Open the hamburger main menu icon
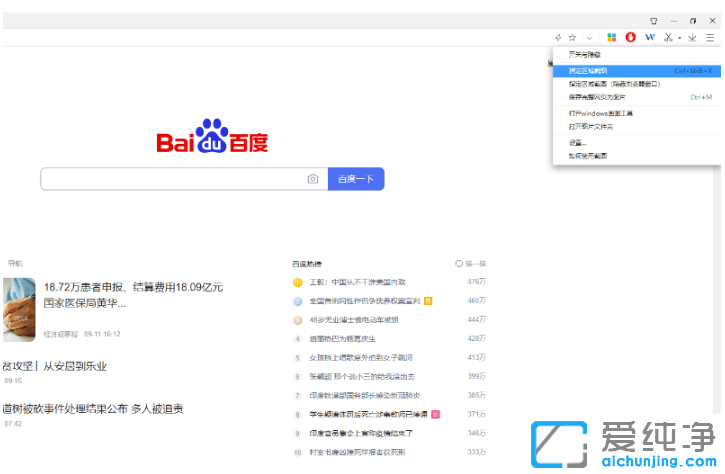 (x=710, y=37)
